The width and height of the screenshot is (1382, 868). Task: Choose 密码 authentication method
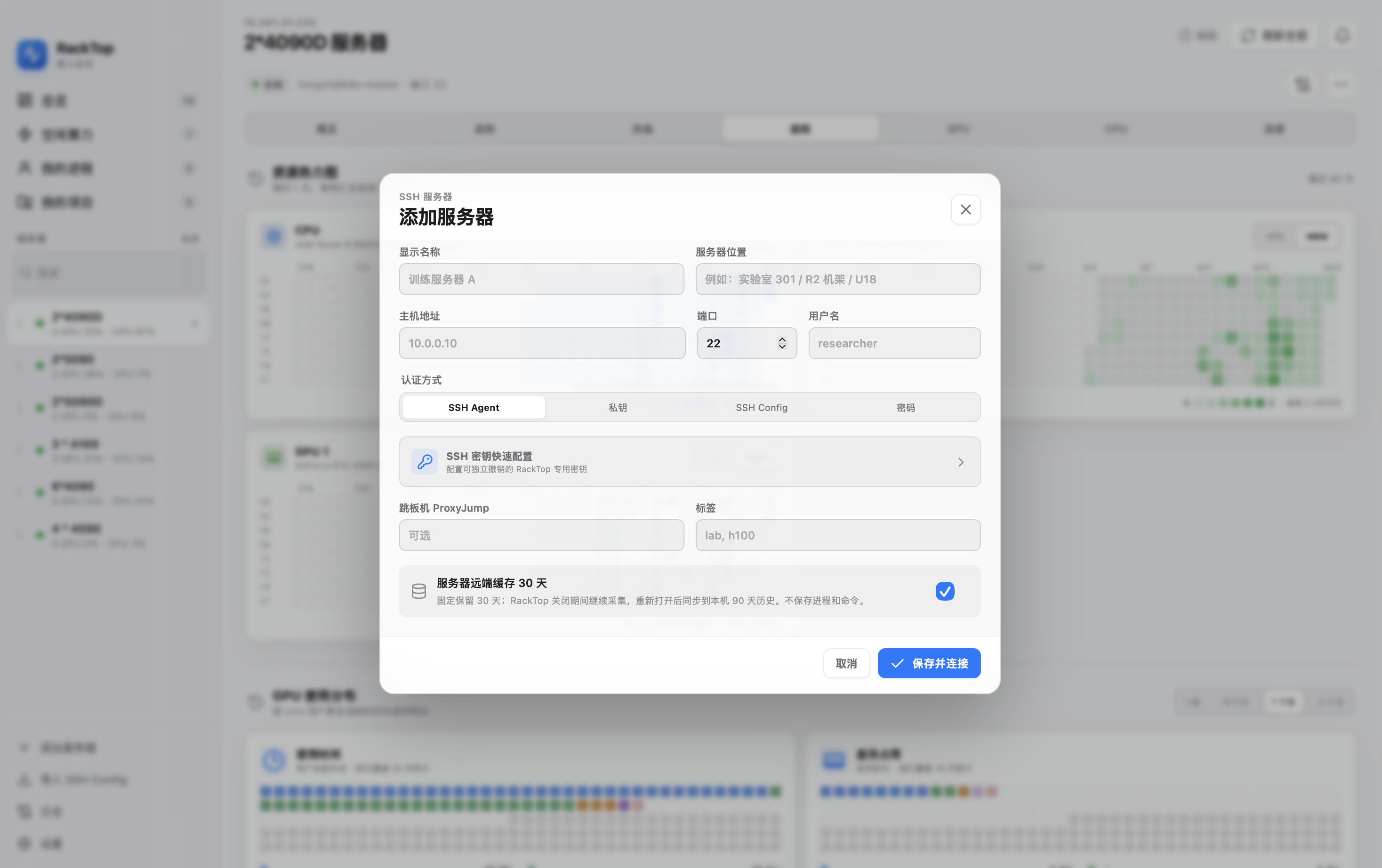pyautogui.click(x=906, y=407)
